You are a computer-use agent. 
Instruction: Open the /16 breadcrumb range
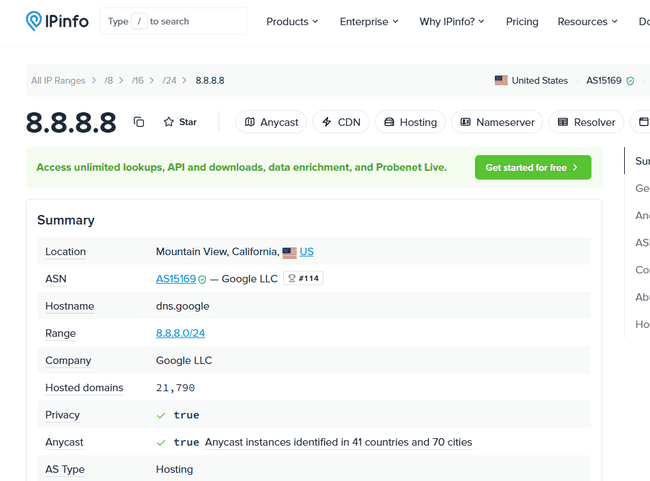pyautogui.click(x=138, y=80)
